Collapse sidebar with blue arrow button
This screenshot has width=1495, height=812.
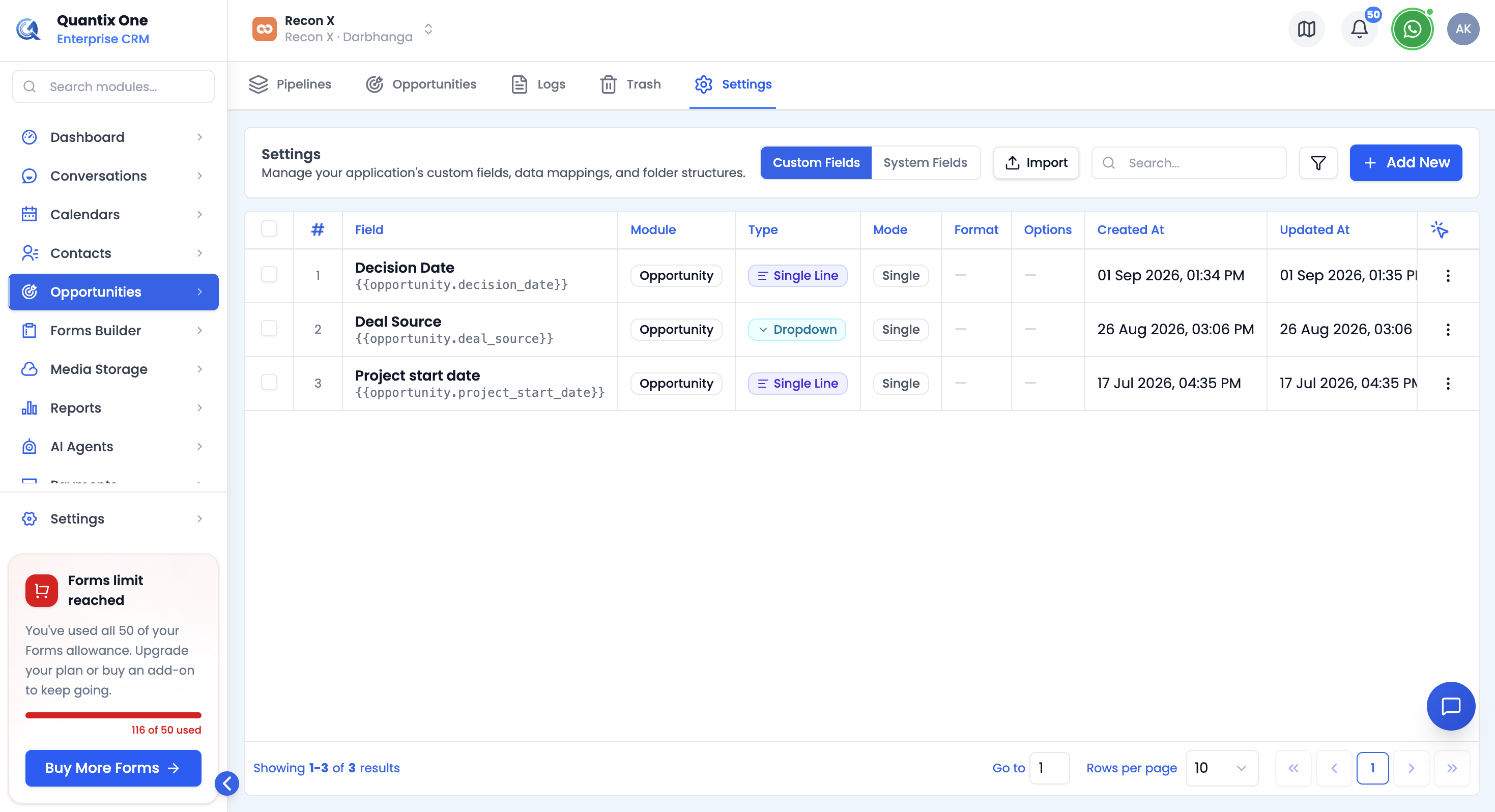tap(227, 784)
